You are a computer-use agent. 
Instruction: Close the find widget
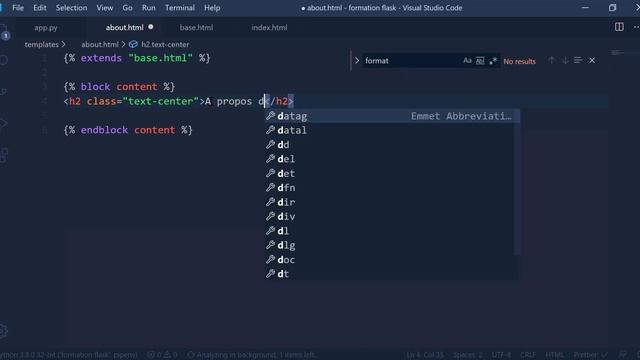pyautogui.click(x=592, y=60)
